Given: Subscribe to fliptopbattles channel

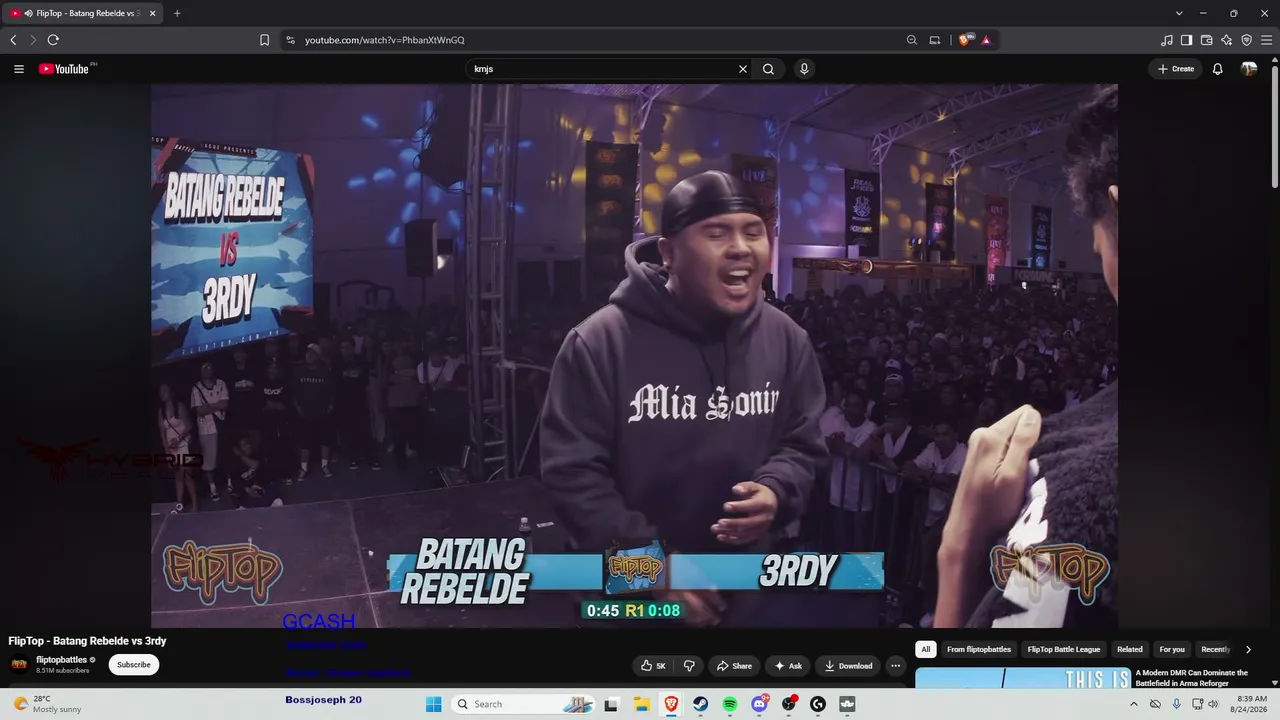Looking at the screenshot, I should [134, 665].
